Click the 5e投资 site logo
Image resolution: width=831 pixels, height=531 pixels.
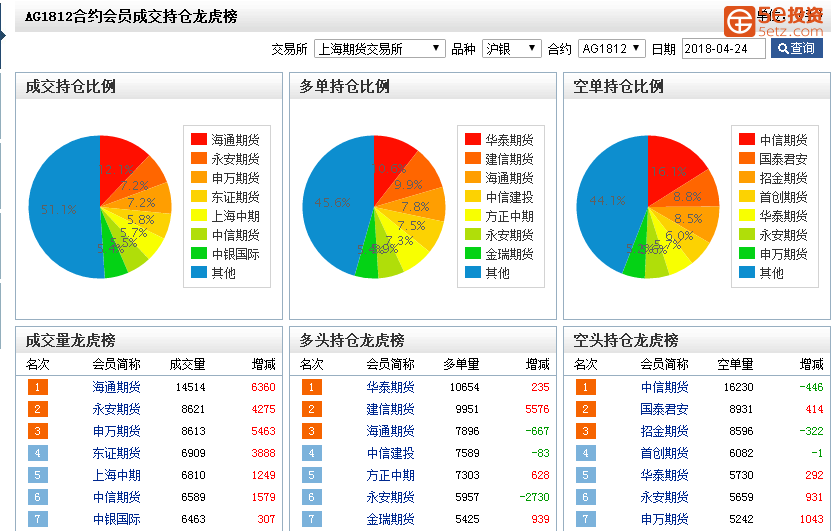coord(773,21)
